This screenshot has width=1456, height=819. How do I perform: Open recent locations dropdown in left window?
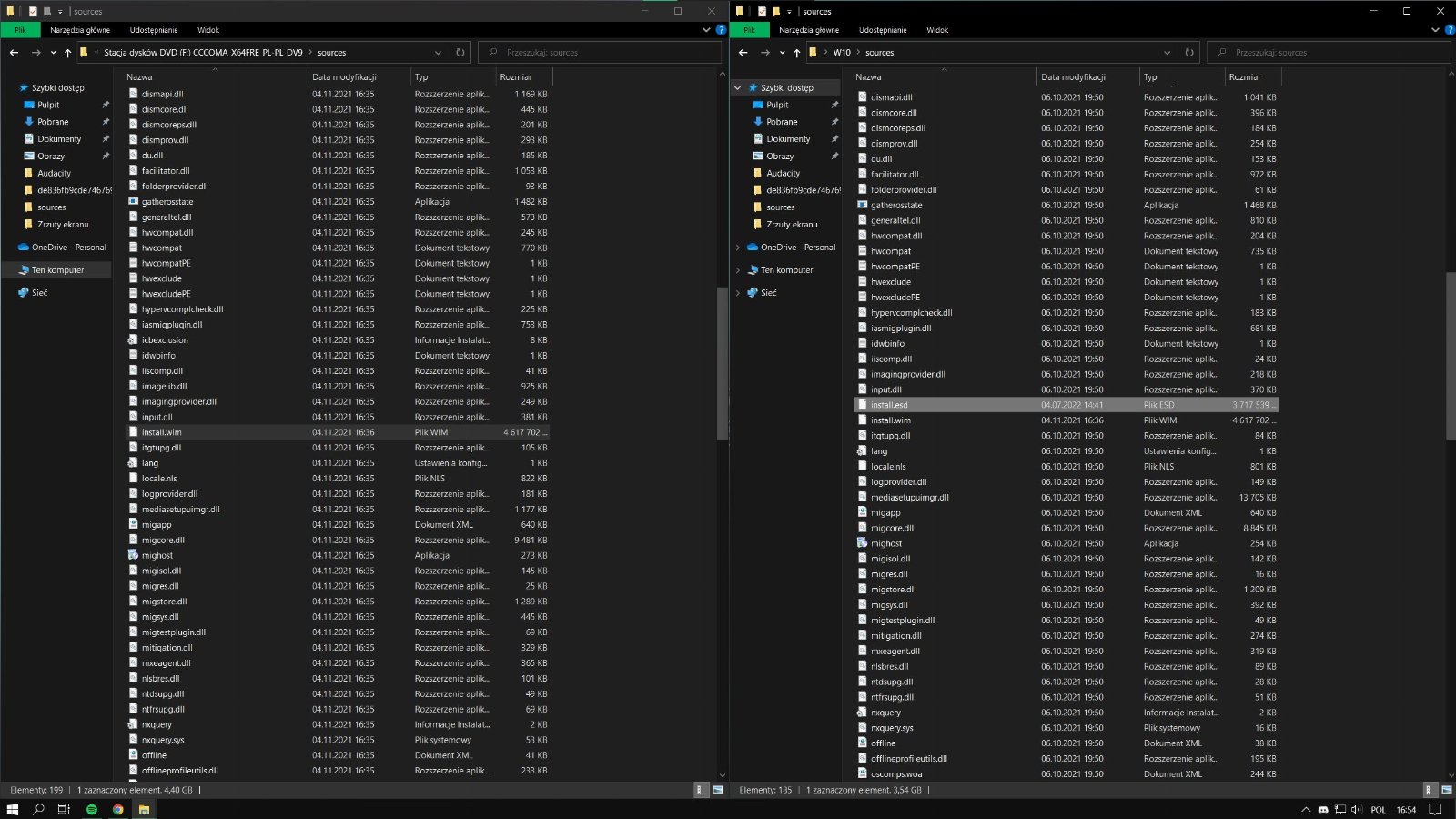click(x=53, y=53)
